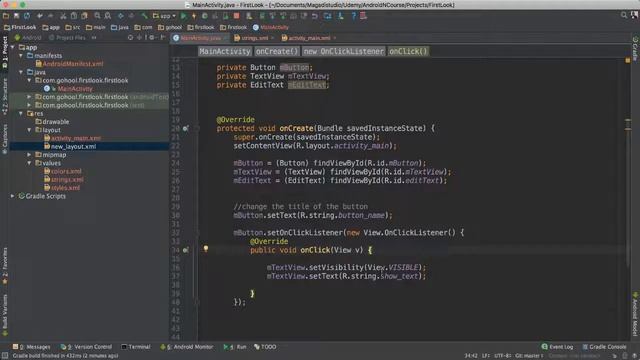Run the app with green play icon
The width and height of the screenshot is (640, 360).
[184, 16]
